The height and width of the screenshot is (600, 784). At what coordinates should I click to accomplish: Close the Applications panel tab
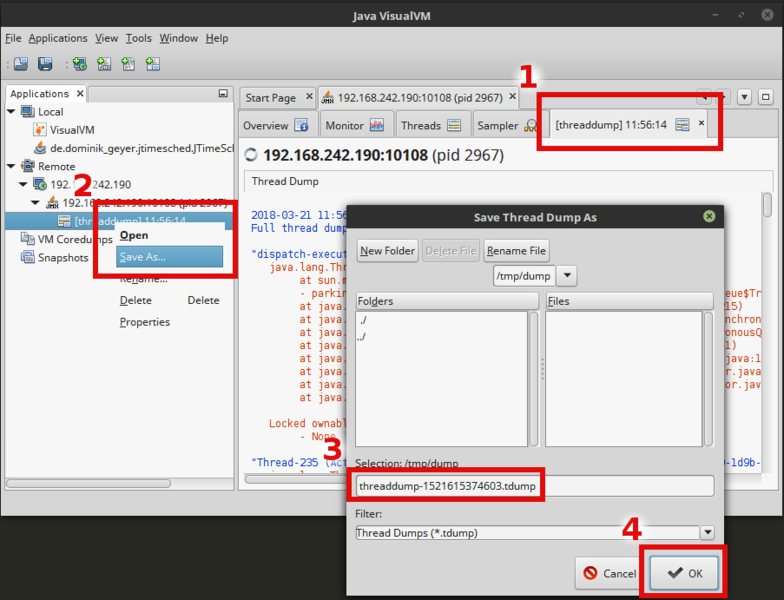click(78, 94)
